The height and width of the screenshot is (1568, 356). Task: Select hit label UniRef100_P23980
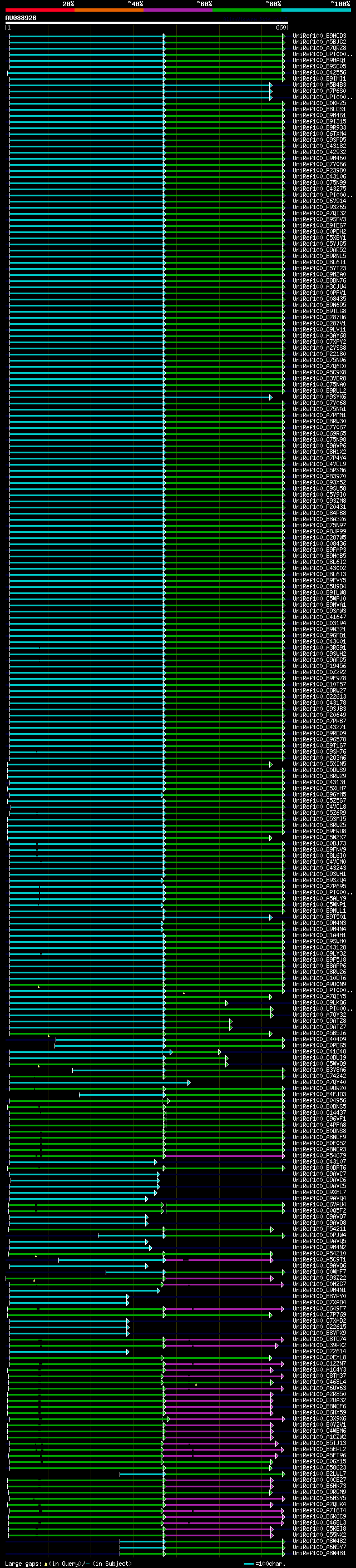319,170
